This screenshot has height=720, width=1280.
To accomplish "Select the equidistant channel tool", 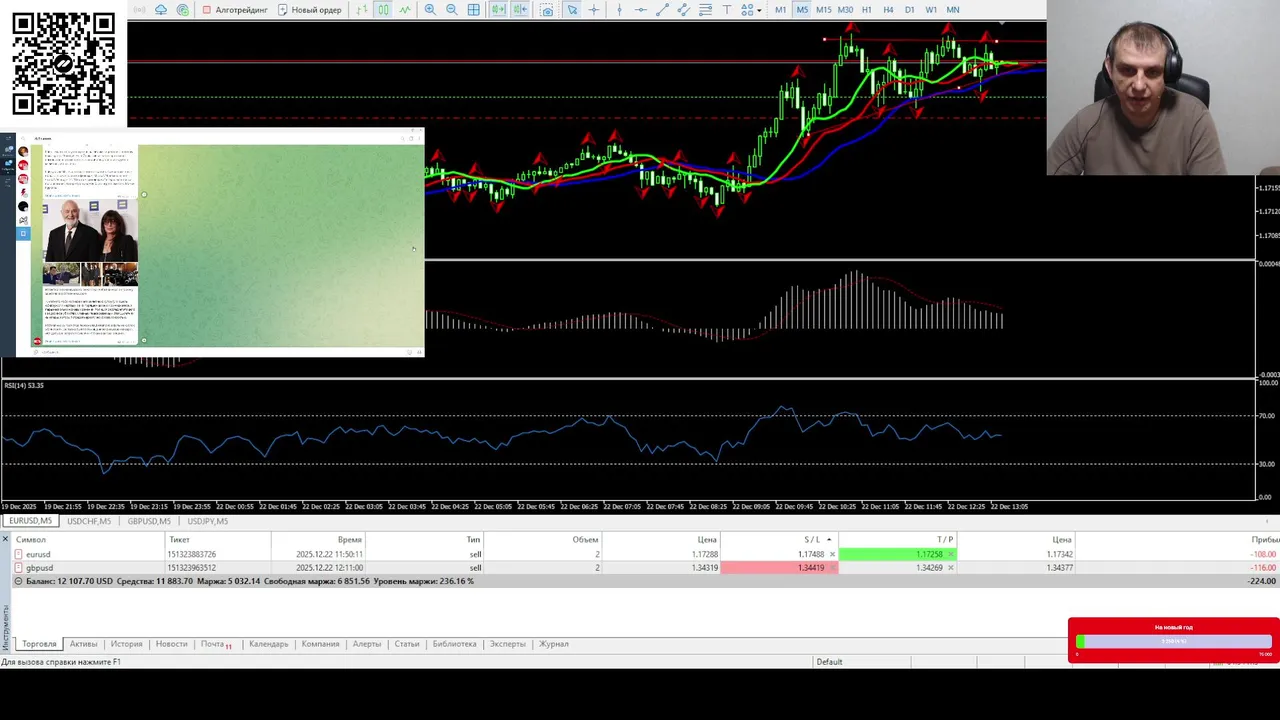I will click(x=683, y=9).
